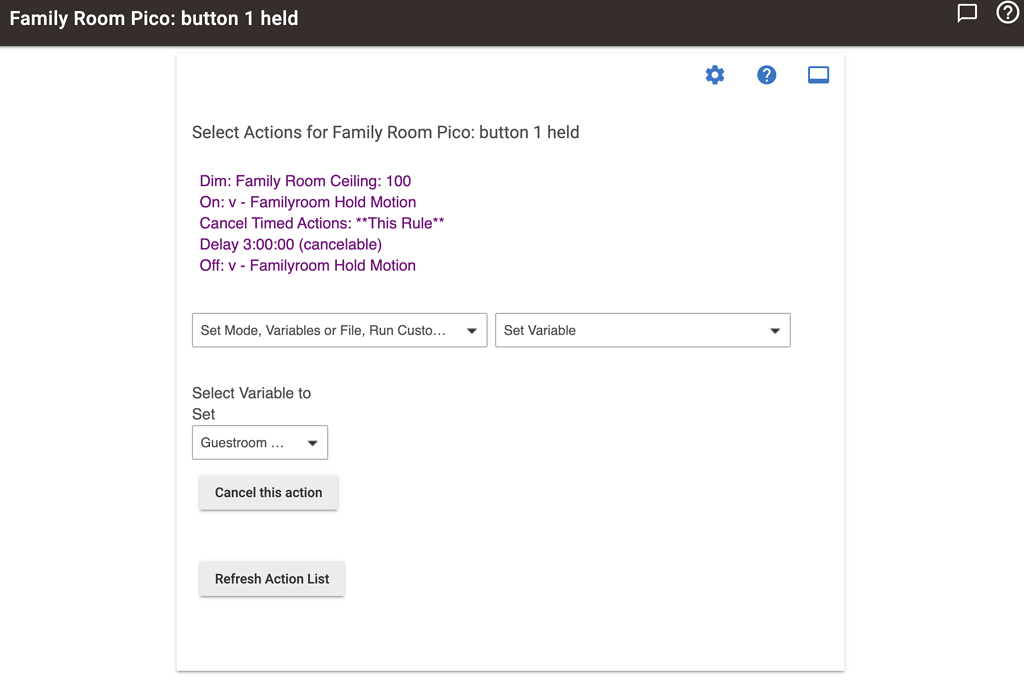Click the 'Off: v - Familyroom Hold Motion' action
Image resolution: width=1024 pixels, height=690 pixels.
(x=307, y=265)
